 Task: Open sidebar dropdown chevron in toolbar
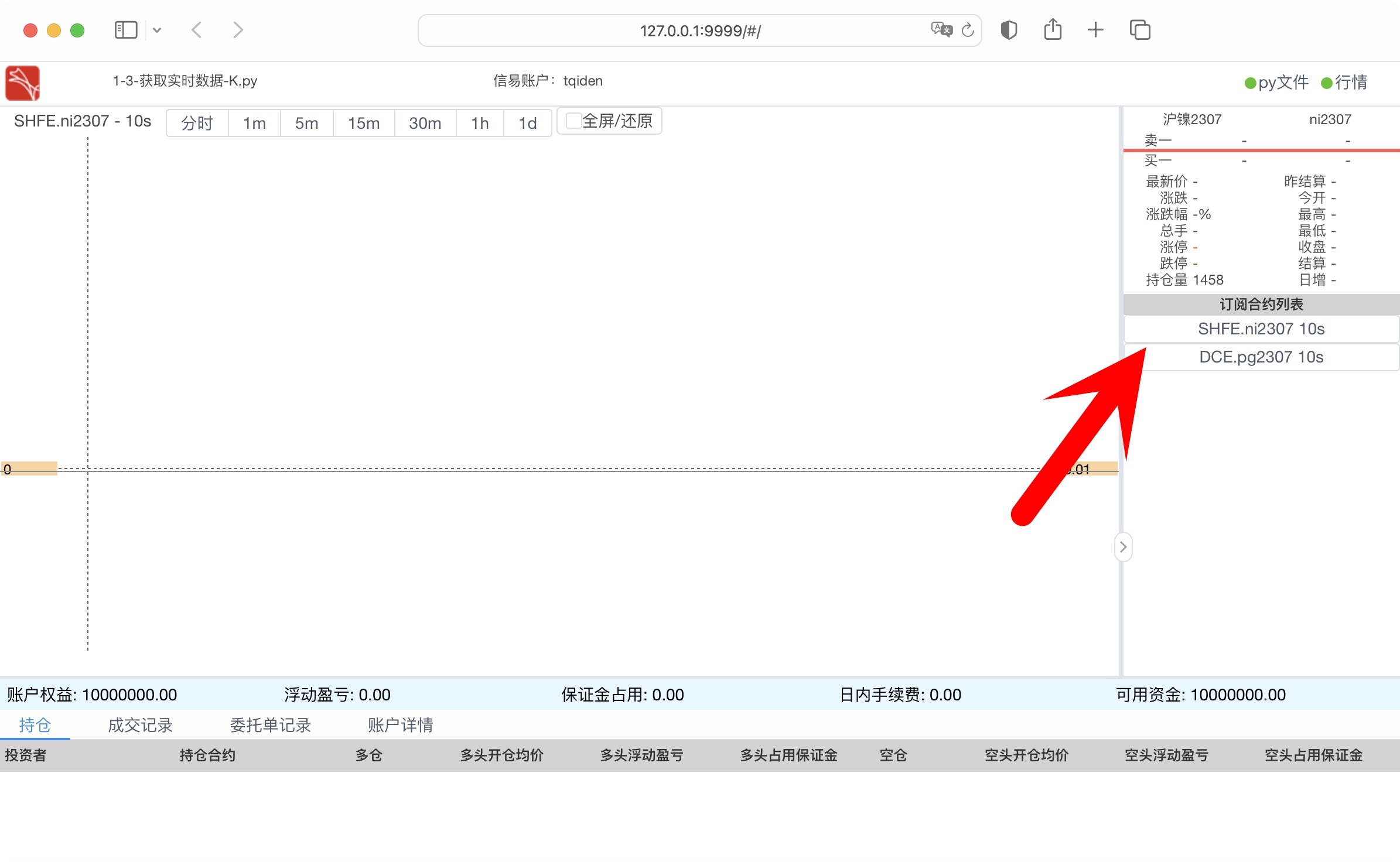coord(157,30)
